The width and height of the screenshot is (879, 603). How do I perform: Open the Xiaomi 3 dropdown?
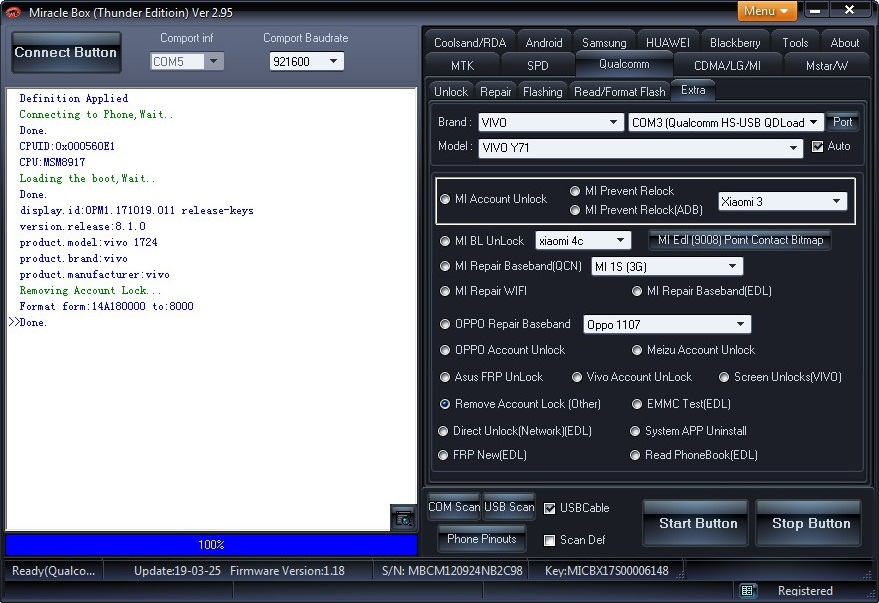(x=782, y=201)
